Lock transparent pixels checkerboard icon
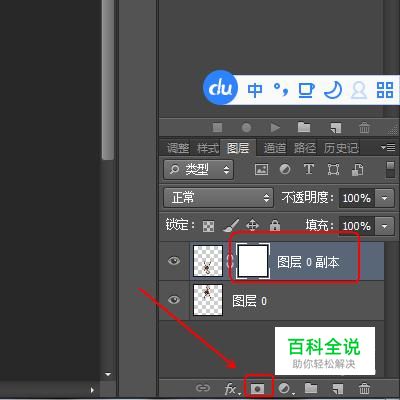 209,226
